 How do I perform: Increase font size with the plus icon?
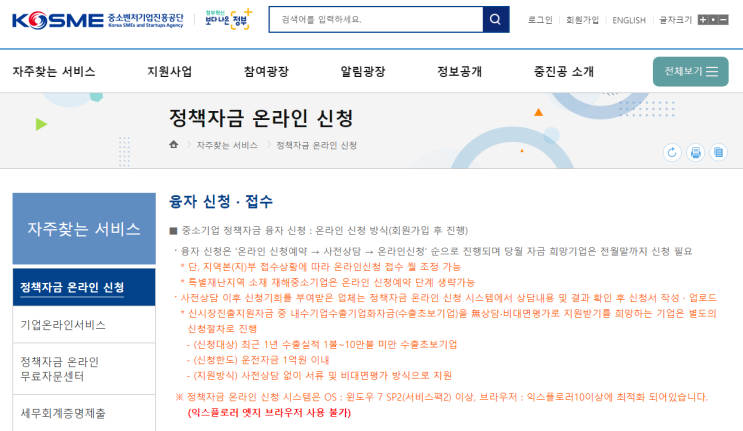(703, 20)
